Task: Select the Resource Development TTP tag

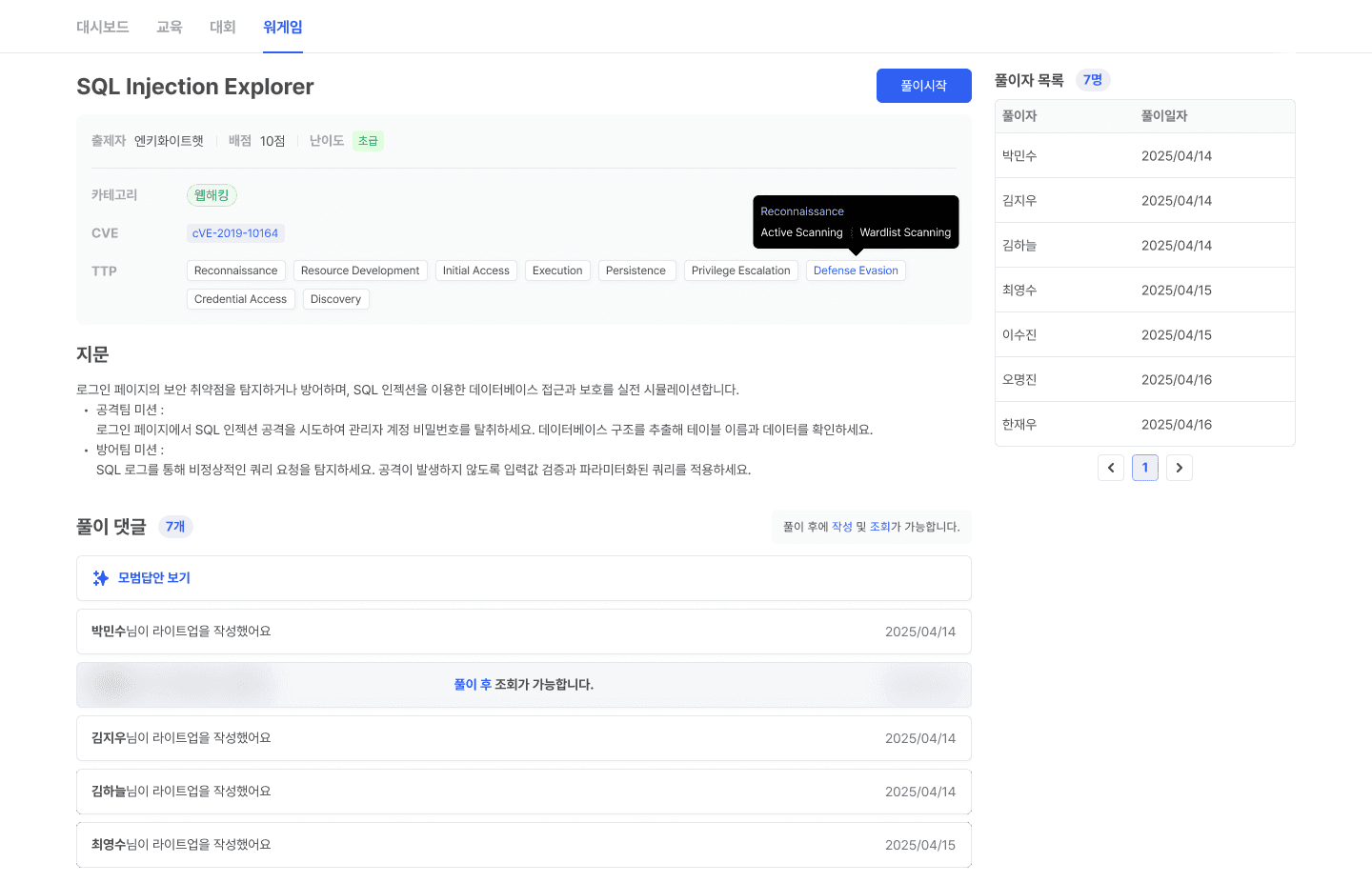Action: pyautogui.click(x=360, y=271)
